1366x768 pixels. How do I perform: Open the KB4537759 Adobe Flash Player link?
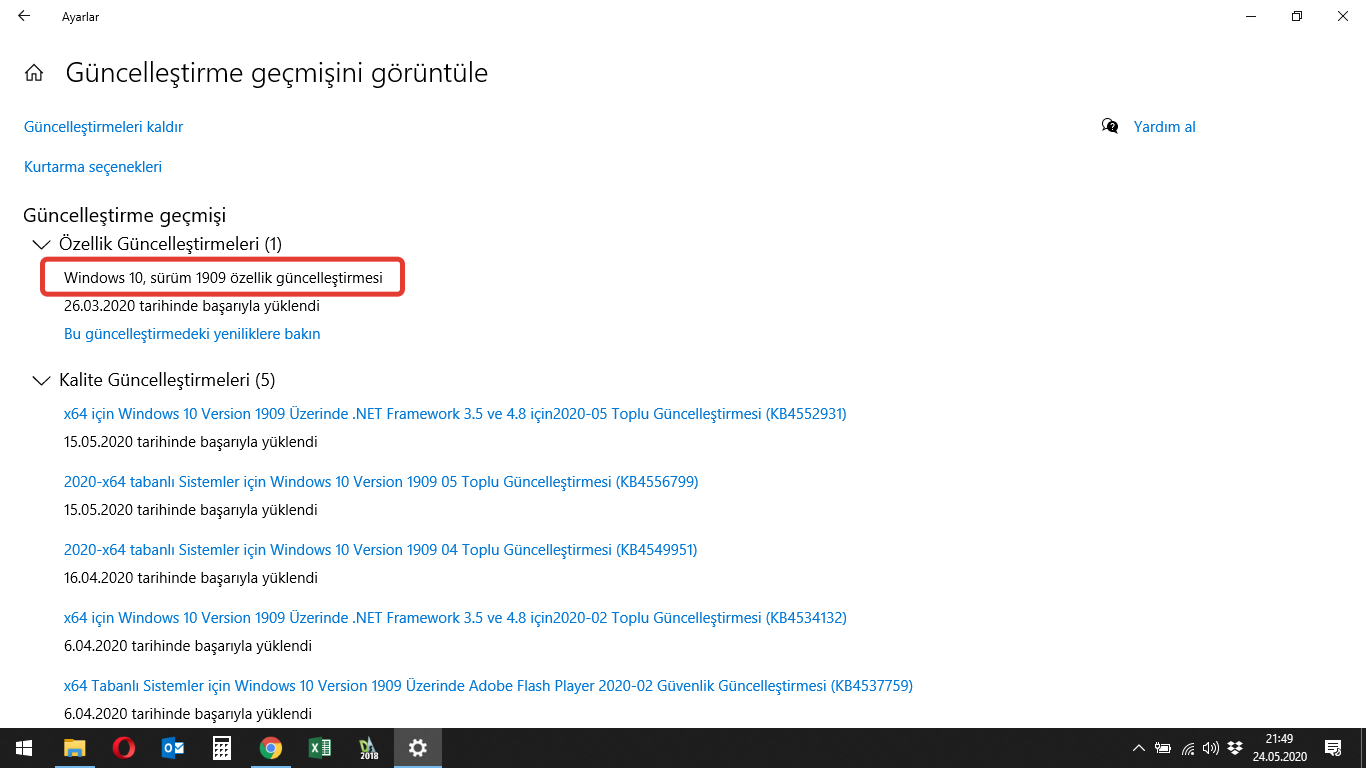point(488,686)
